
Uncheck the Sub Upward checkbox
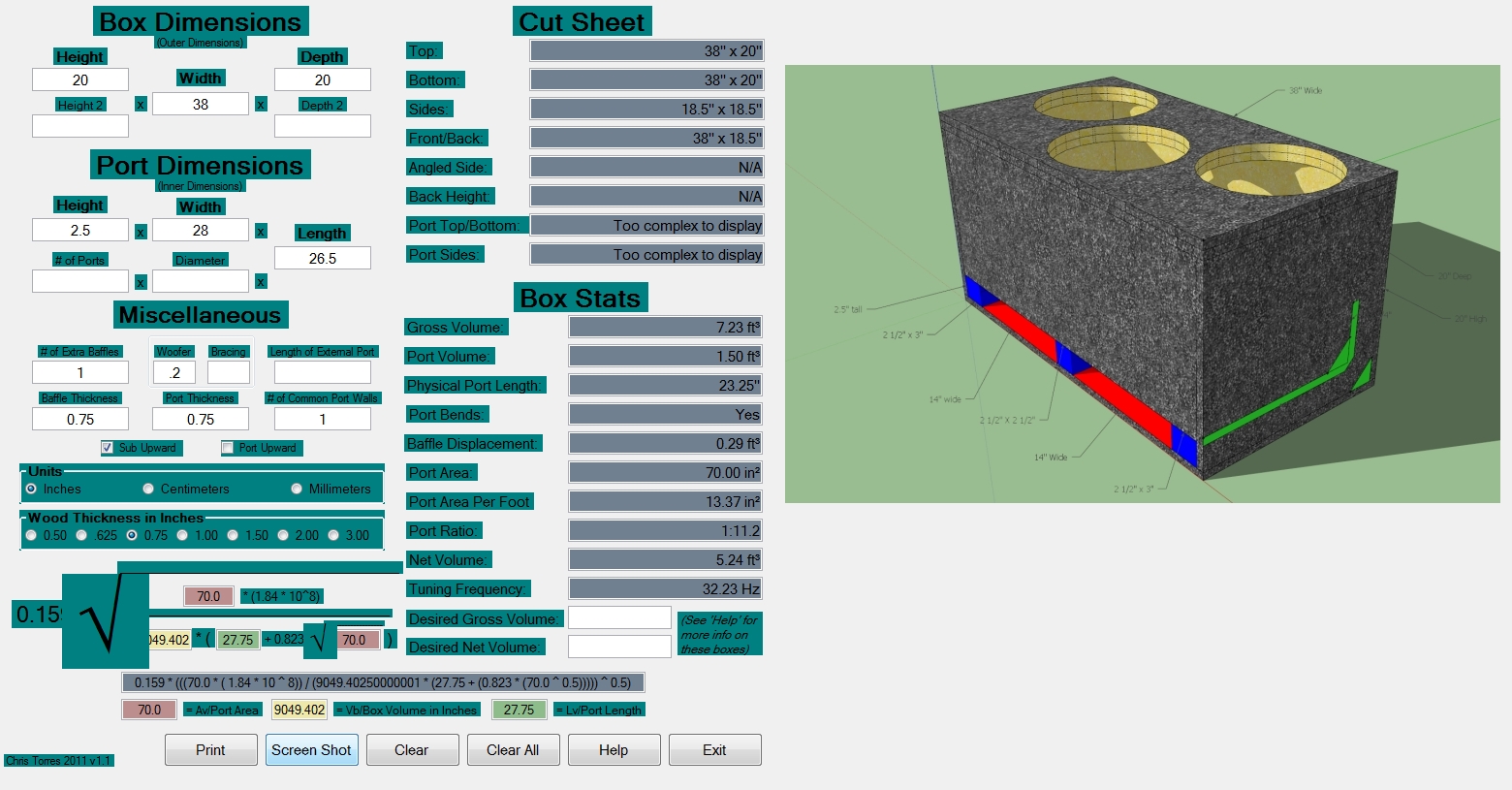108,448
